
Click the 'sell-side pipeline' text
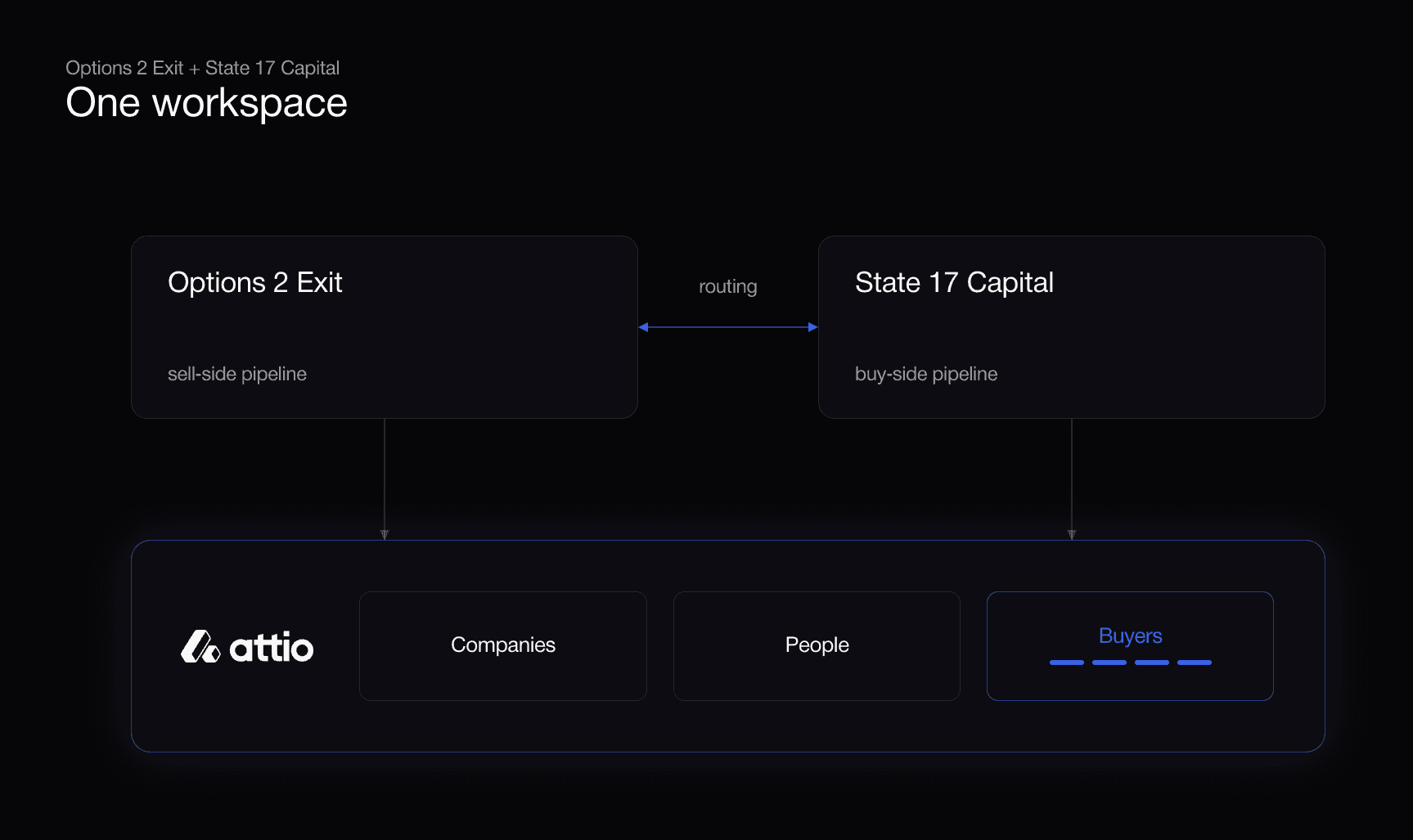[x=237, y=374]
